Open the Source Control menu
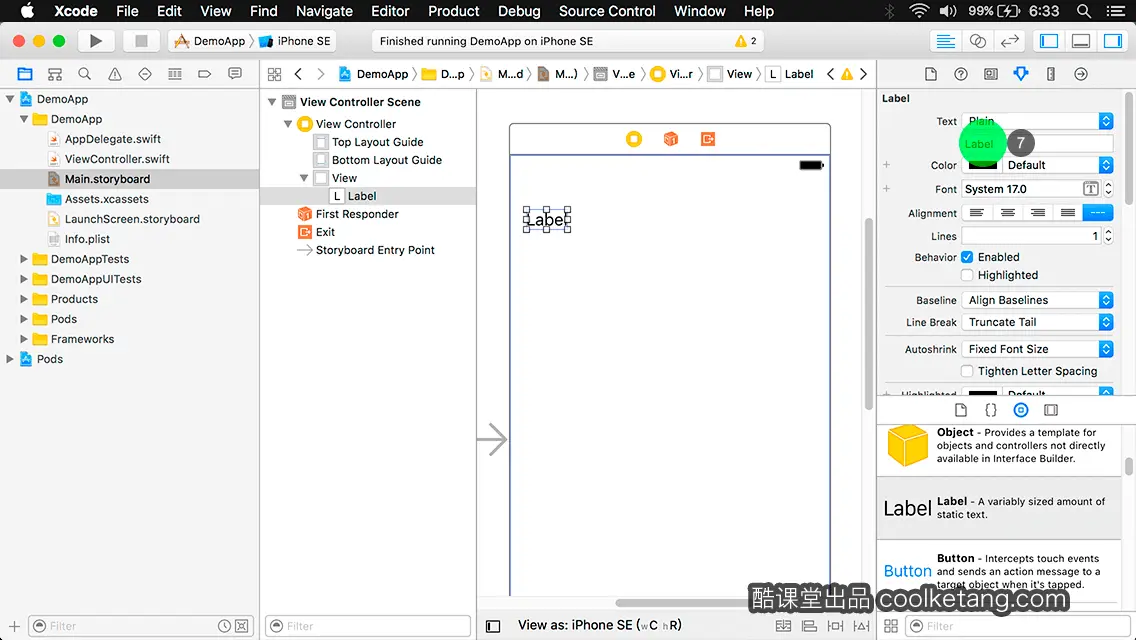This screenshot has height=640, width=1136. [x=607, y=11]
